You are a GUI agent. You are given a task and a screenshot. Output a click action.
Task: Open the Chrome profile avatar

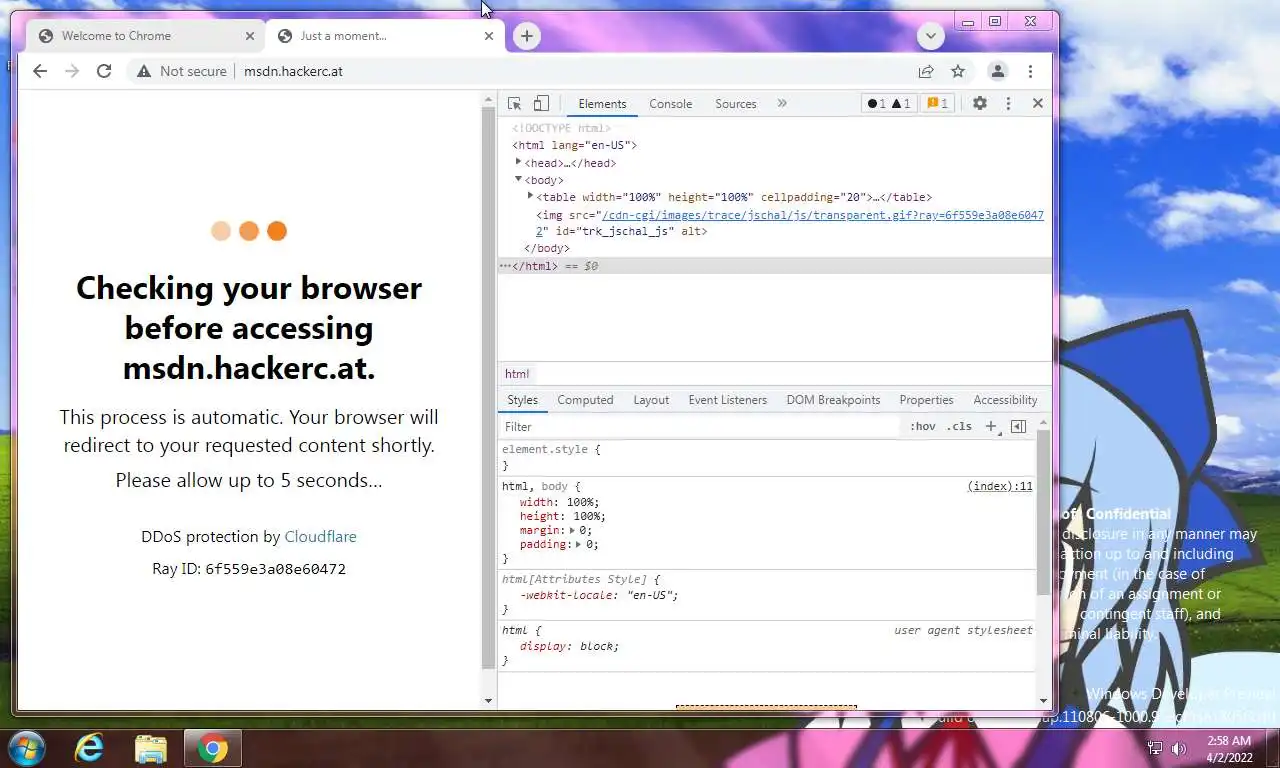[x=997, y=71]
